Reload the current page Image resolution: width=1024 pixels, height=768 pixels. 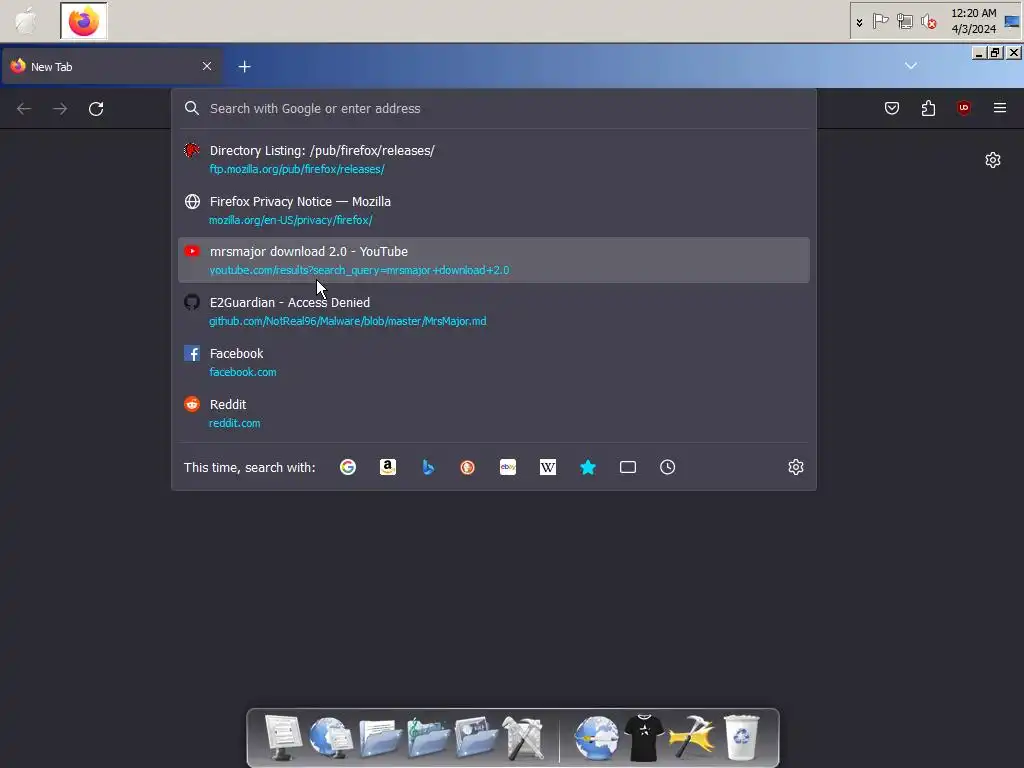(x=96, y=108)
